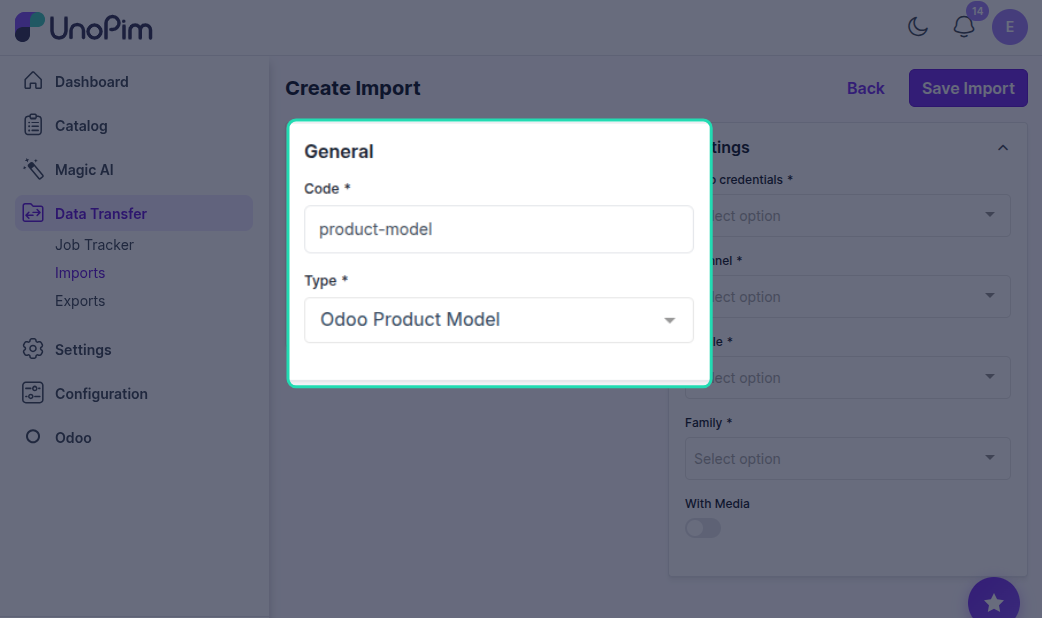Click the General section title
Screen dimensions: 1042x618
339,152
